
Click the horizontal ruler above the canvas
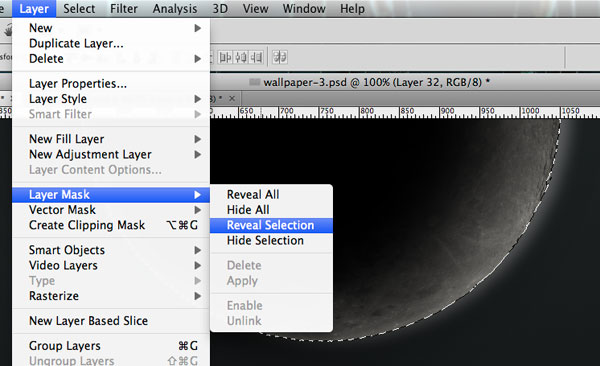click(x=405, y=113)
